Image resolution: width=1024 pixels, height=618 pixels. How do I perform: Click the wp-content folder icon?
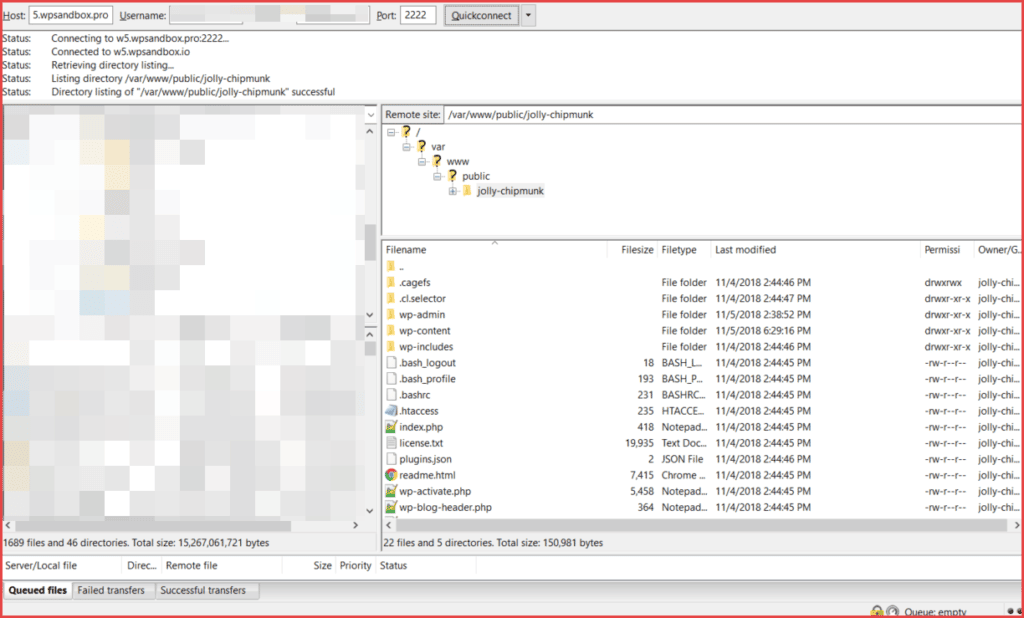(x=391, y=331)
